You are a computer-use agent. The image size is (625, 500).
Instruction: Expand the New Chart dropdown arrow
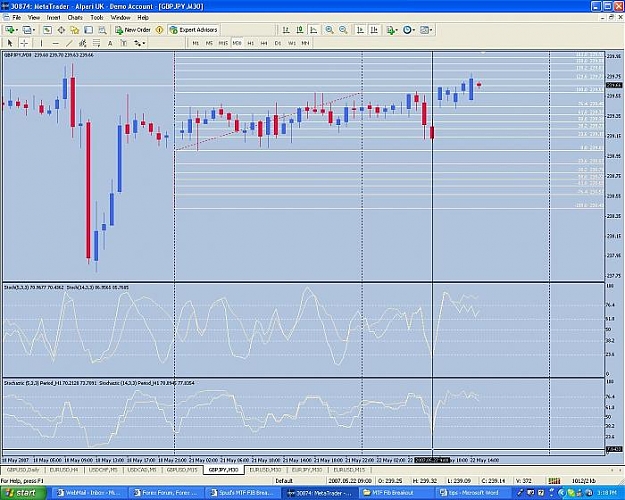click(x=17, y=30)
